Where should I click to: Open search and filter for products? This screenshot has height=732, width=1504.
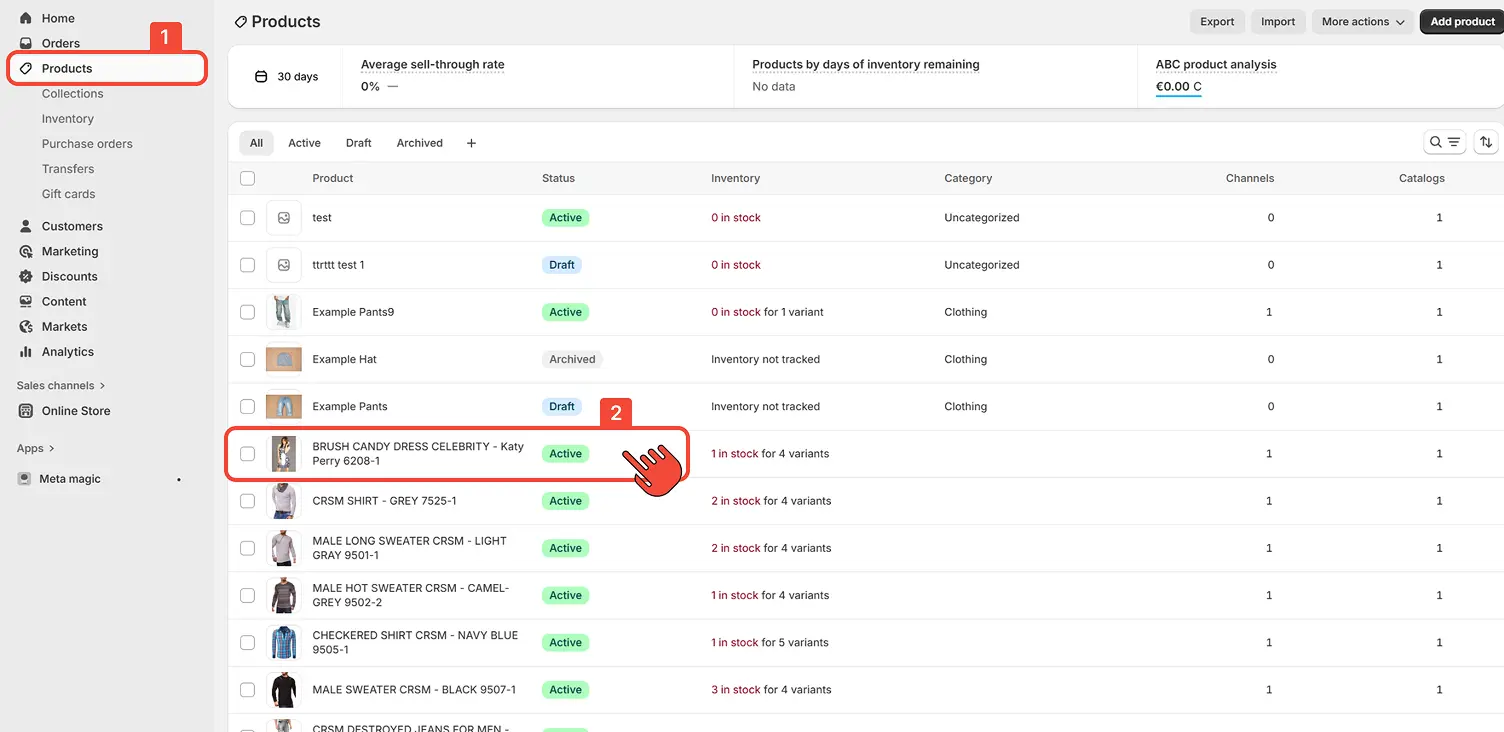[x=1444, y=142]
